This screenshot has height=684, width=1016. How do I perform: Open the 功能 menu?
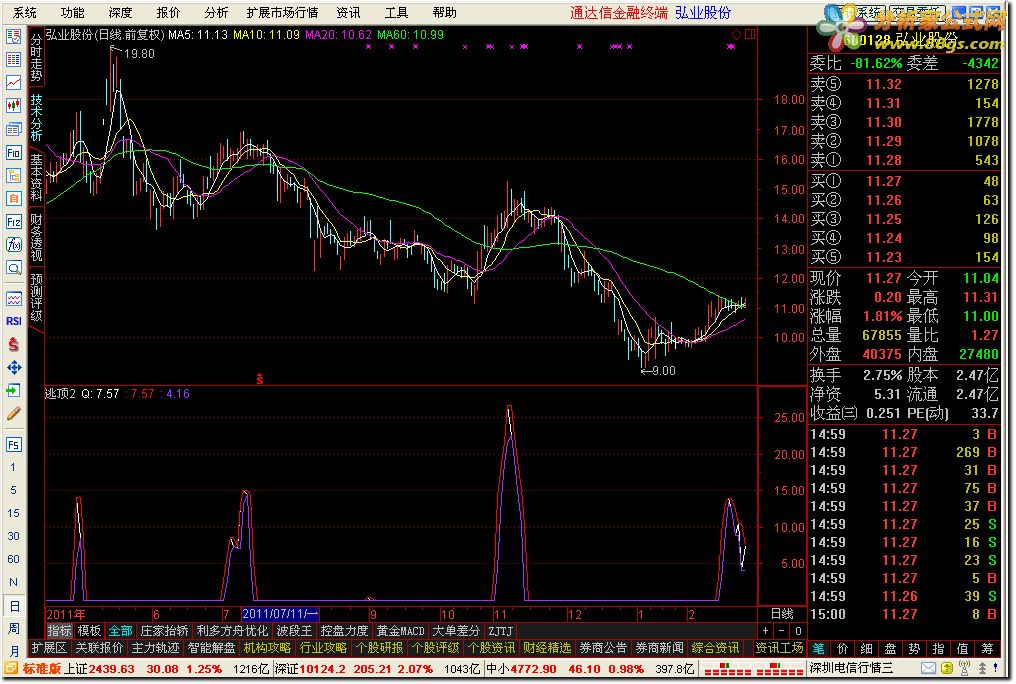[73, 12]
